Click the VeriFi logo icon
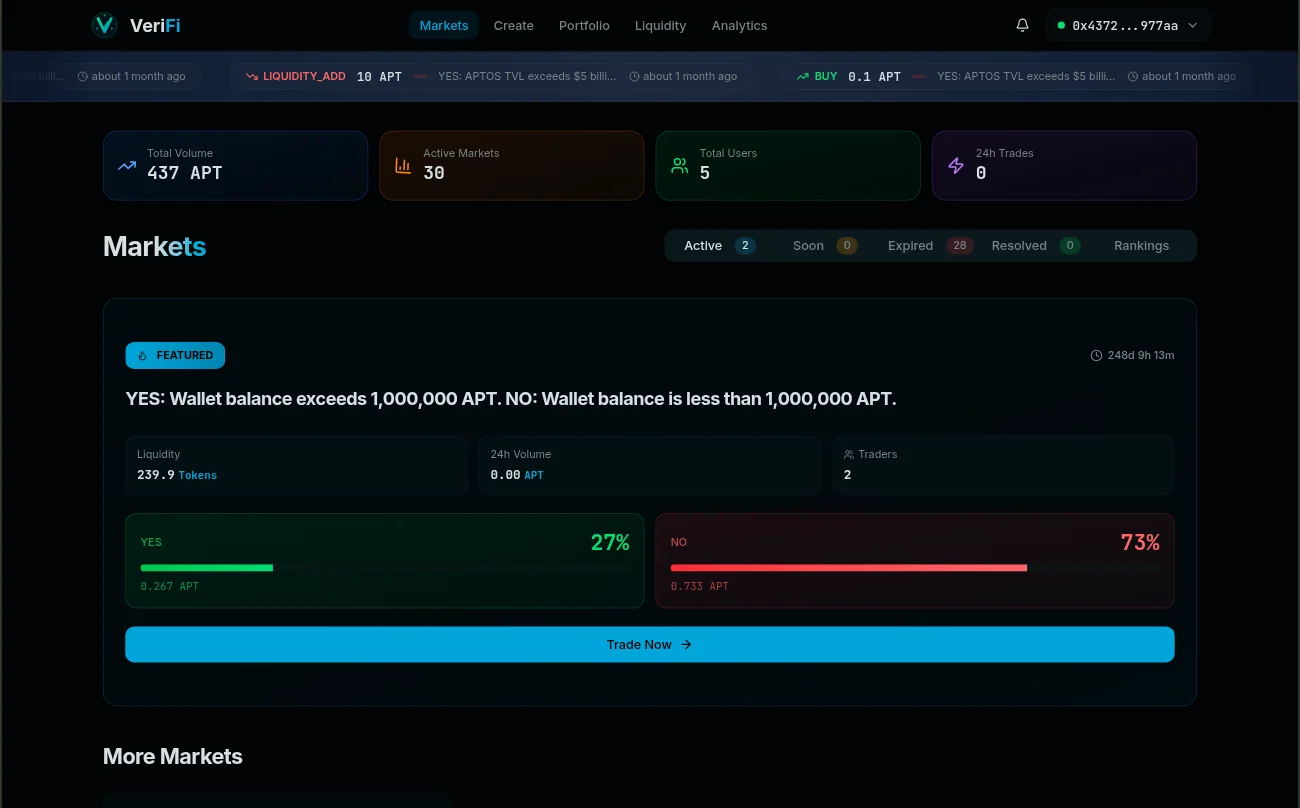Viewport: 1300px width, 808px height. click(104, 24)
